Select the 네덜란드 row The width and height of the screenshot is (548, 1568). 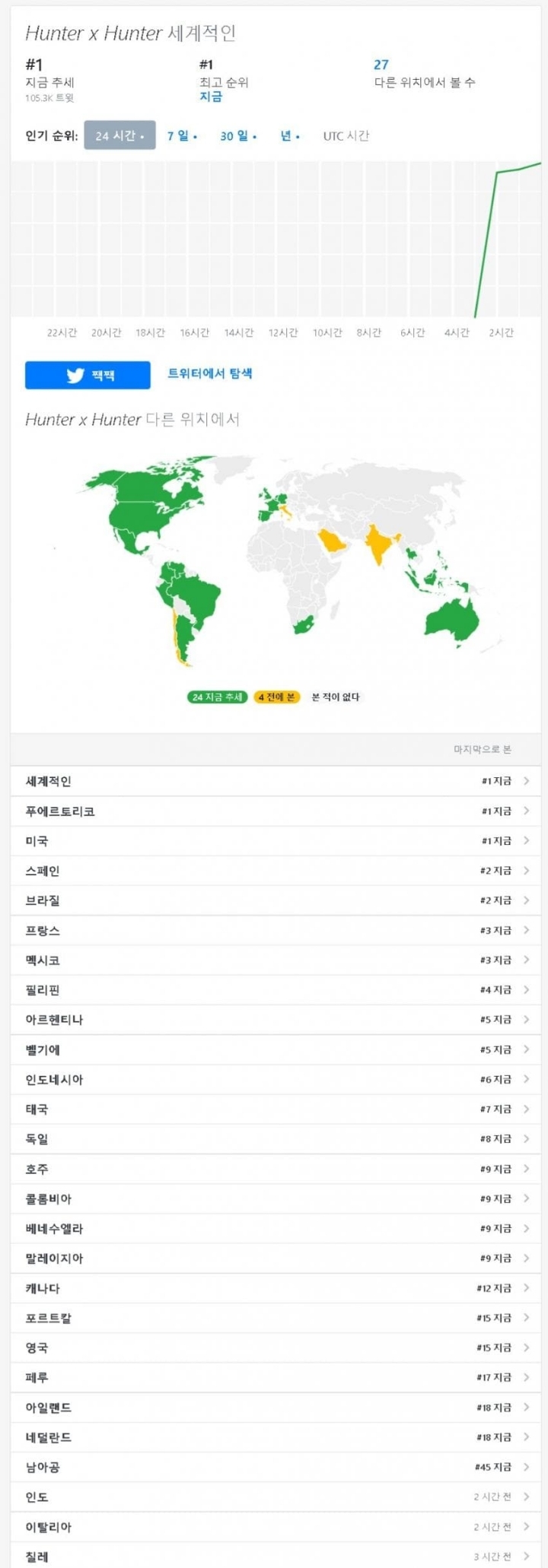click(x=276, y=1437)
